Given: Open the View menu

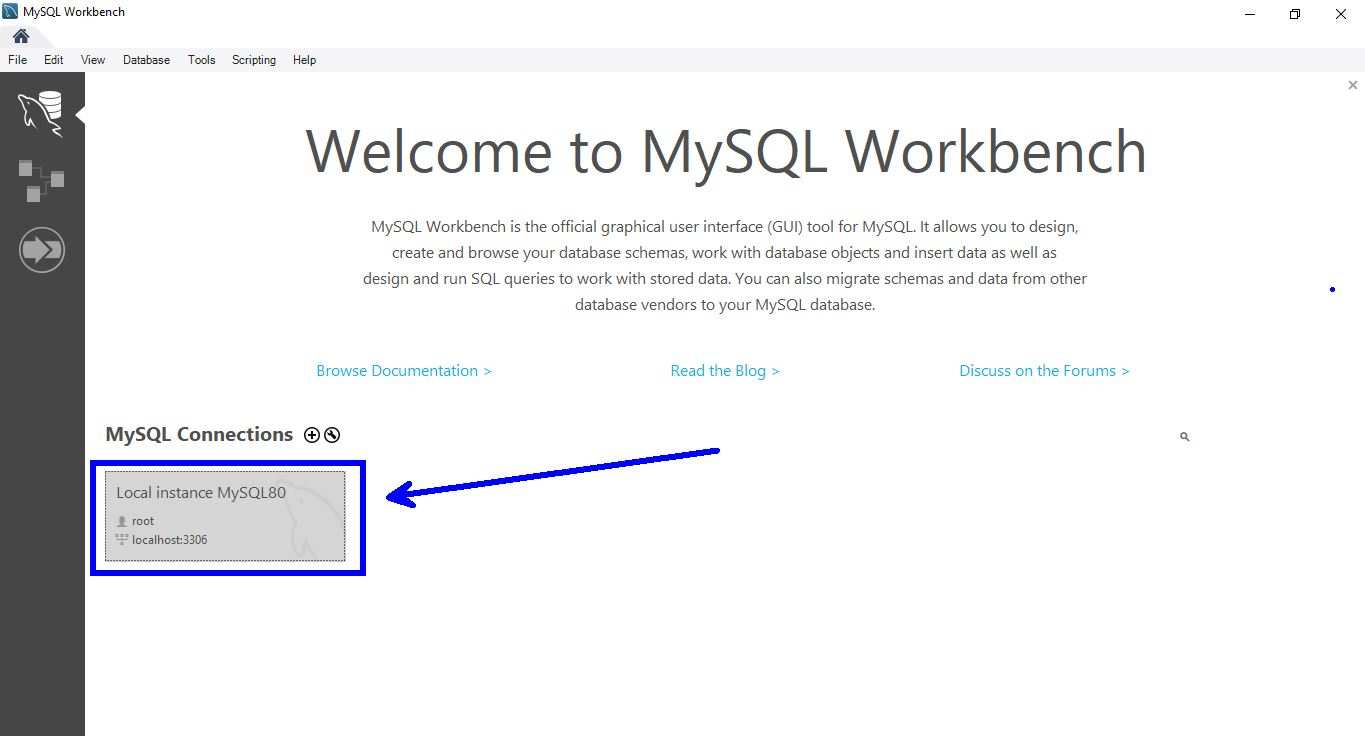Looking at the screenshot, I should pos(93,60).
